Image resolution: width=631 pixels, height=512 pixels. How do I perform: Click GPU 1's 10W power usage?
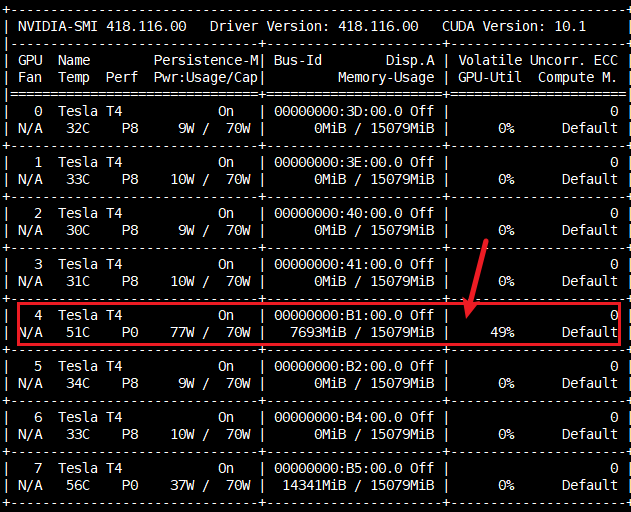coord(182,180)
